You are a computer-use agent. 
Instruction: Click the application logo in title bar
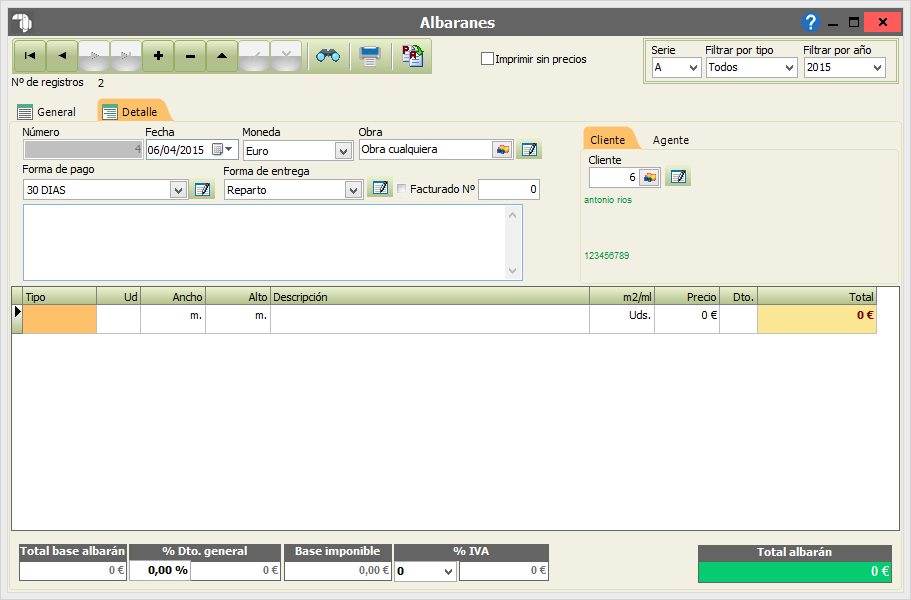pyautogui.click(x=22, y=23)
